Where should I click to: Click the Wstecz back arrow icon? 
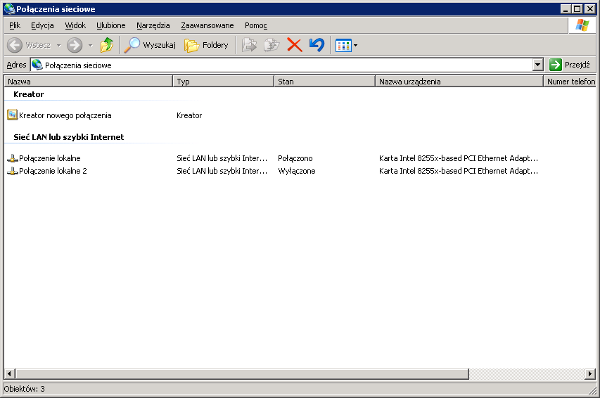tap(15, 45)
